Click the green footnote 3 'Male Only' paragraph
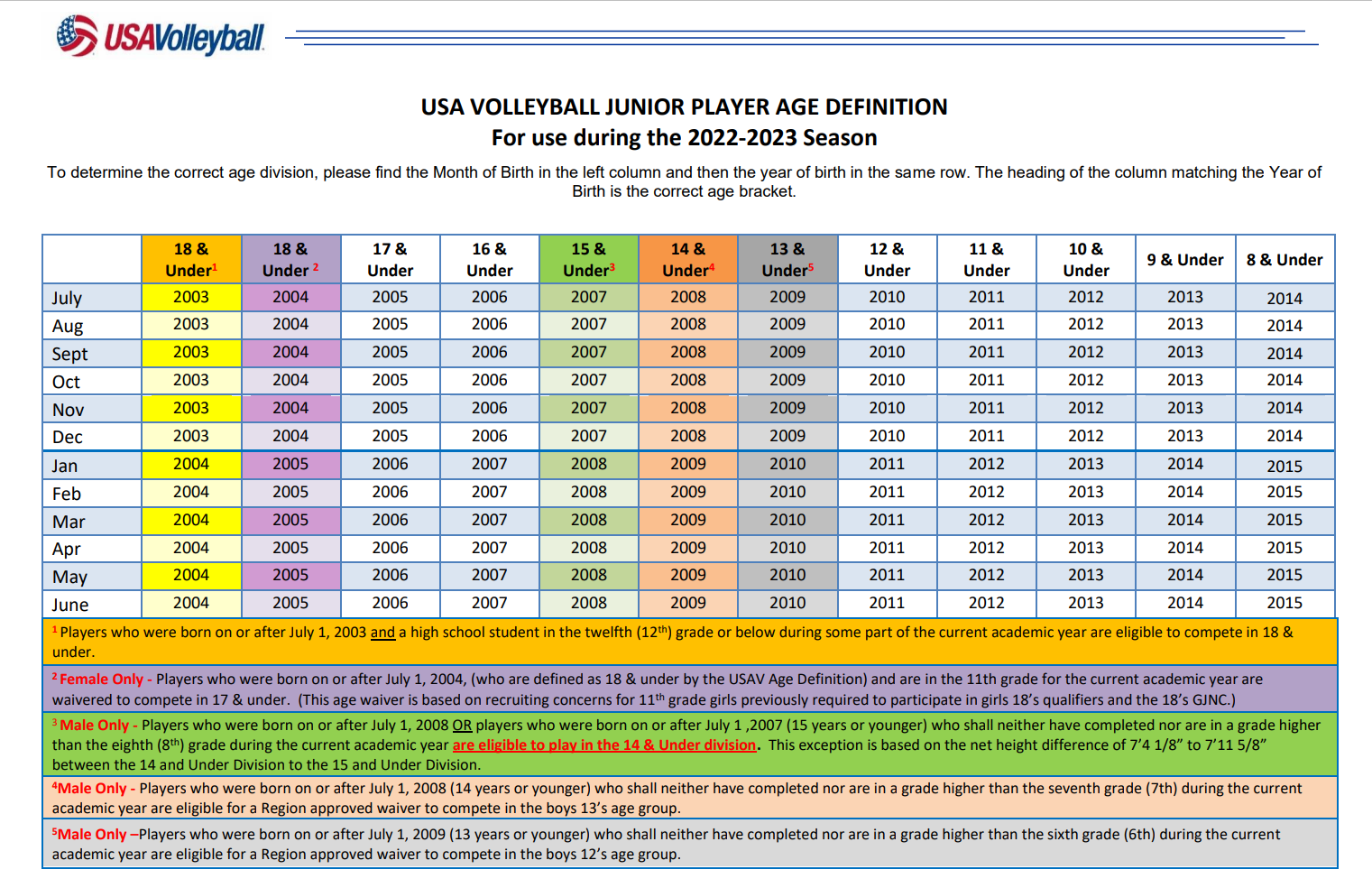Image resolution: width=1372 pixels, height=888 pixels. [690, 745]
